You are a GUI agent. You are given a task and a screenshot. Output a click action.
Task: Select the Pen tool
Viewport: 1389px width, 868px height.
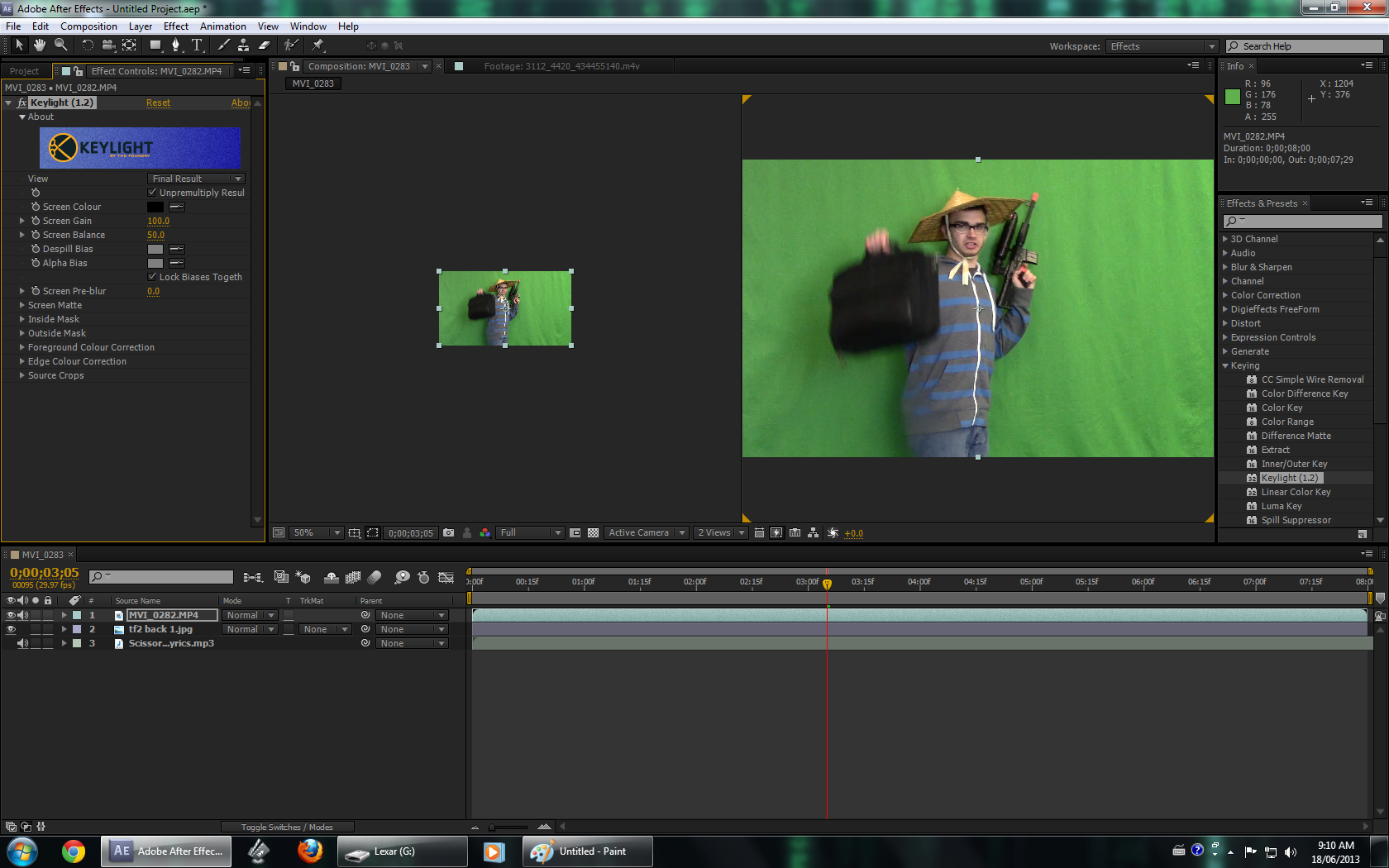point(176,45)
